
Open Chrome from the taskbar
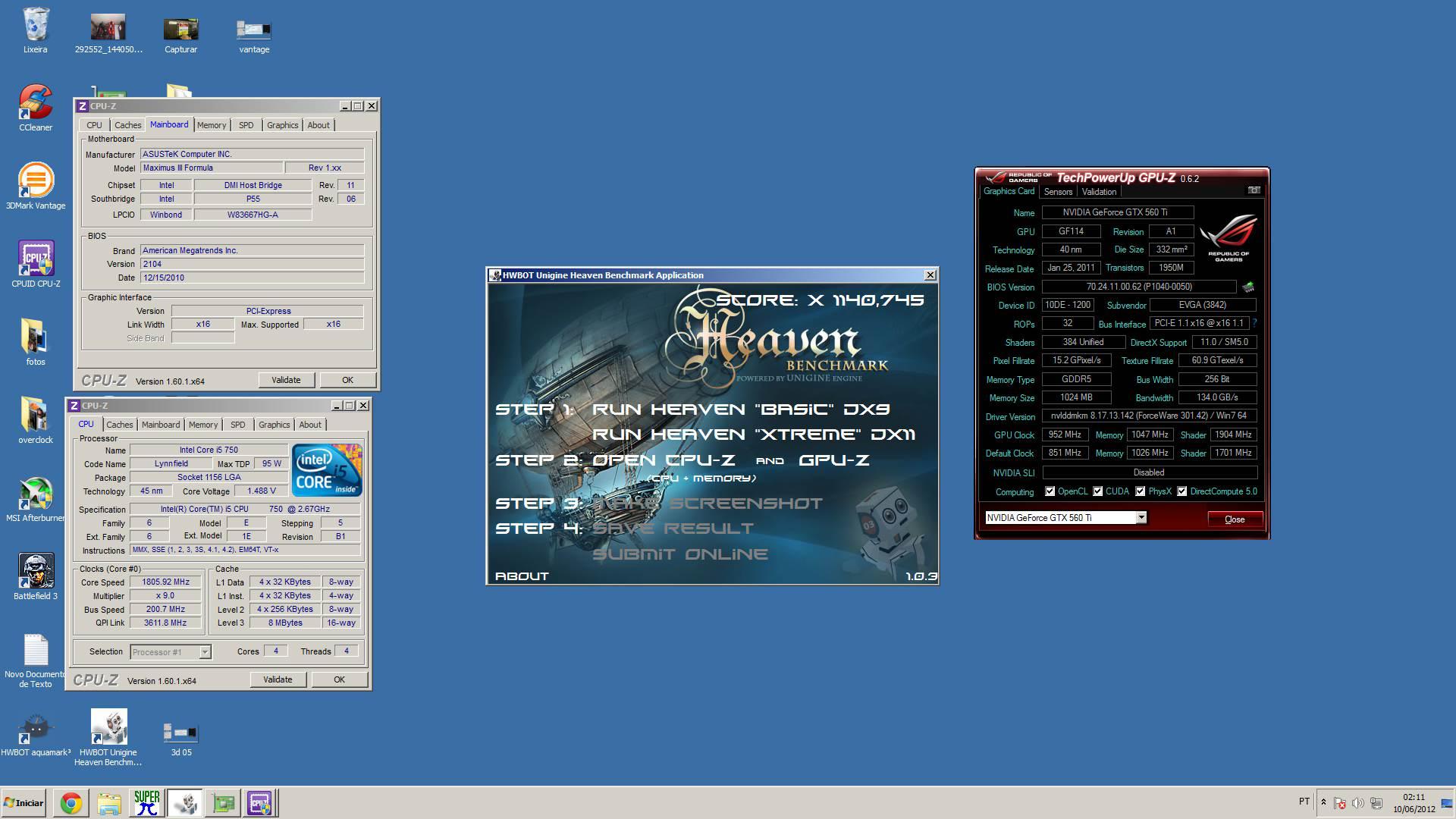click(71, 803)
